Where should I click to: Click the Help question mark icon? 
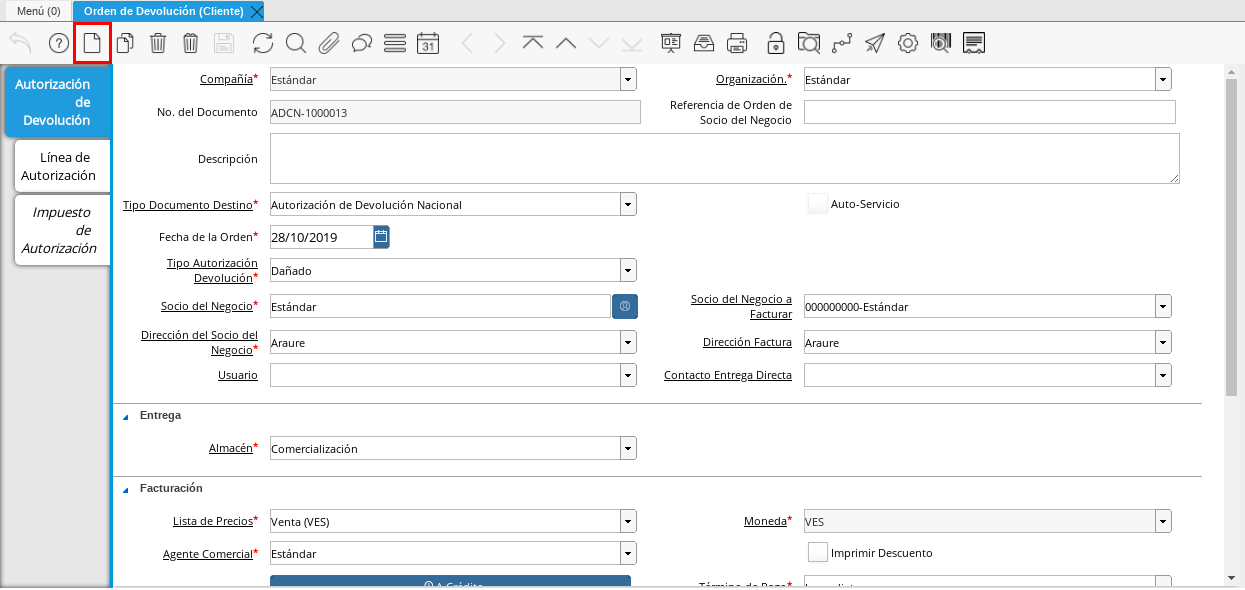[59, 43]
